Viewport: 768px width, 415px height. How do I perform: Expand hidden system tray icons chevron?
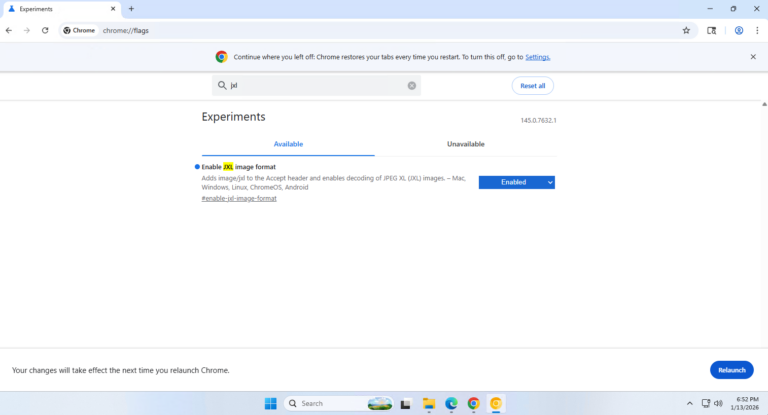689,403
